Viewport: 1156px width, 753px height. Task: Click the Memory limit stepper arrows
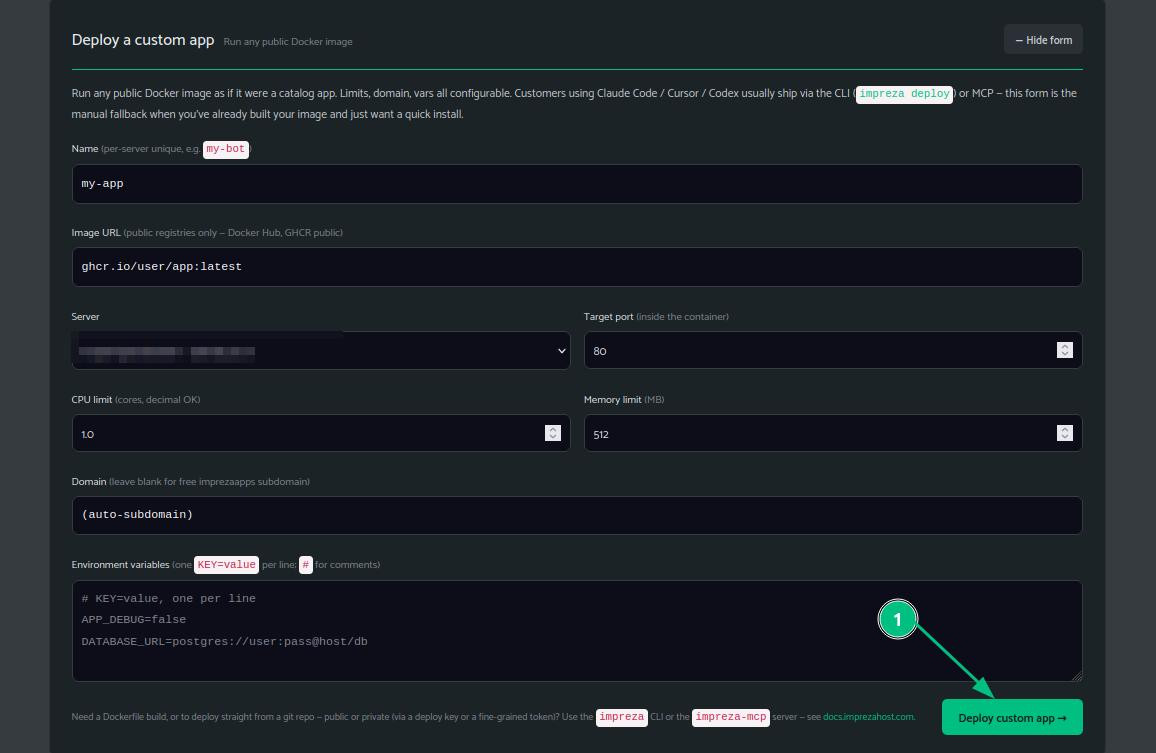coord(1065,434)
